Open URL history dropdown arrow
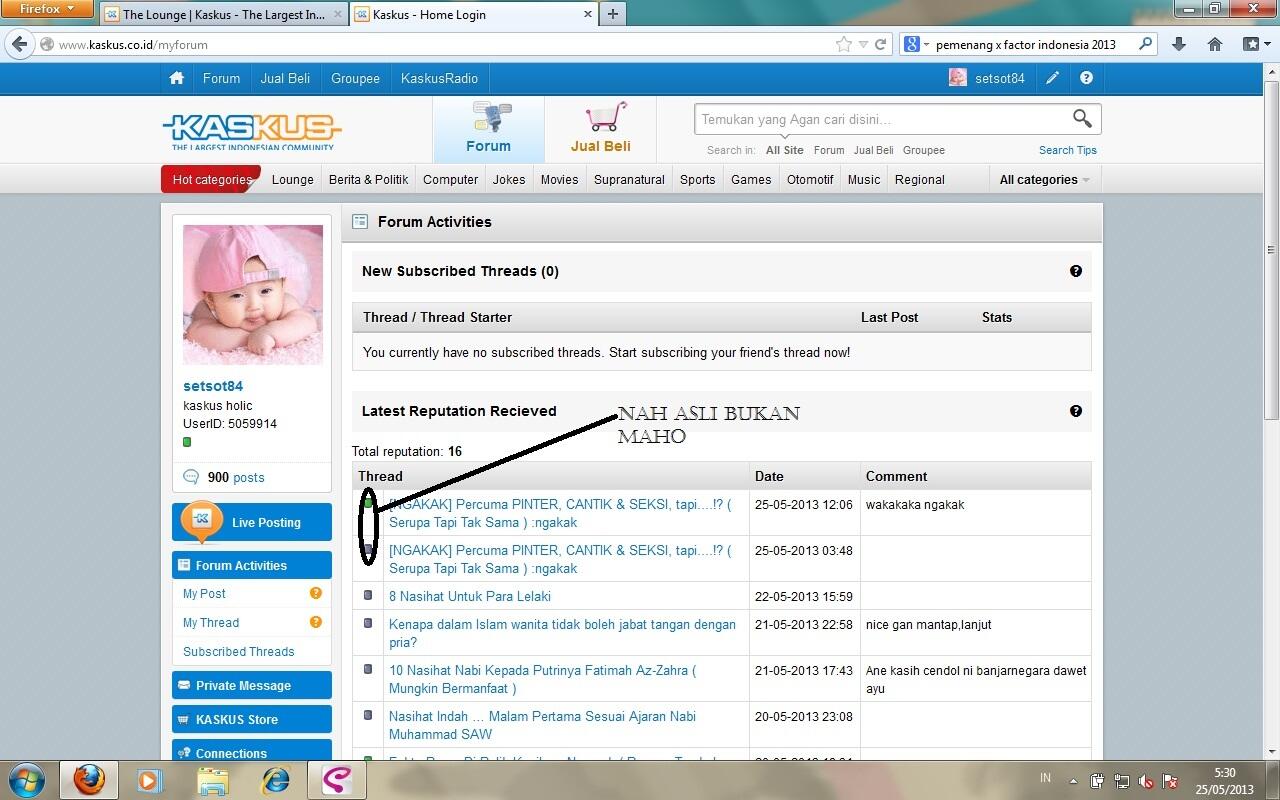This screenshot has height=800, width=1280. (863, 44)
